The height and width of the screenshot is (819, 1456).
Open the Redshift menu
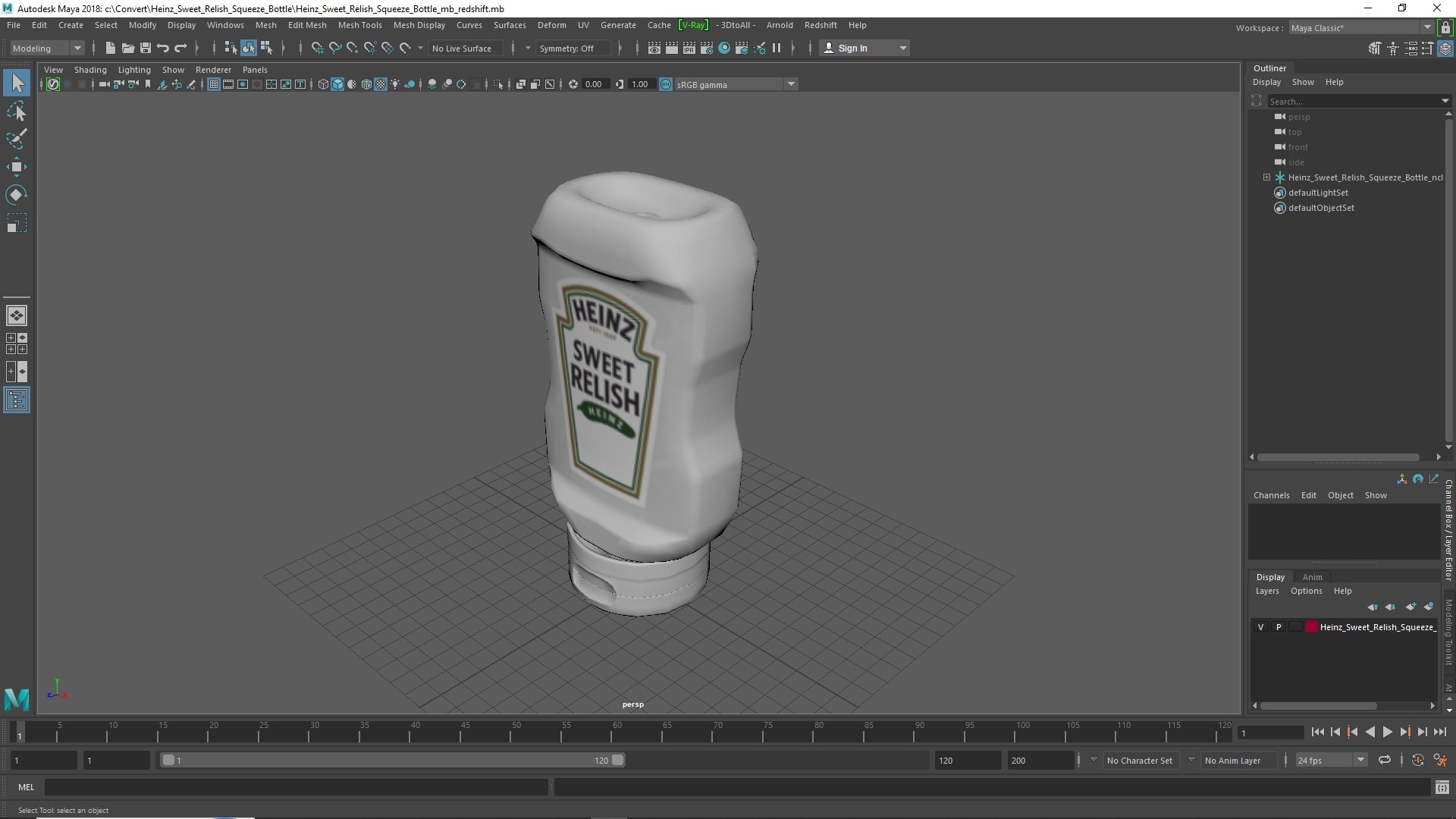tap(821, 25)
